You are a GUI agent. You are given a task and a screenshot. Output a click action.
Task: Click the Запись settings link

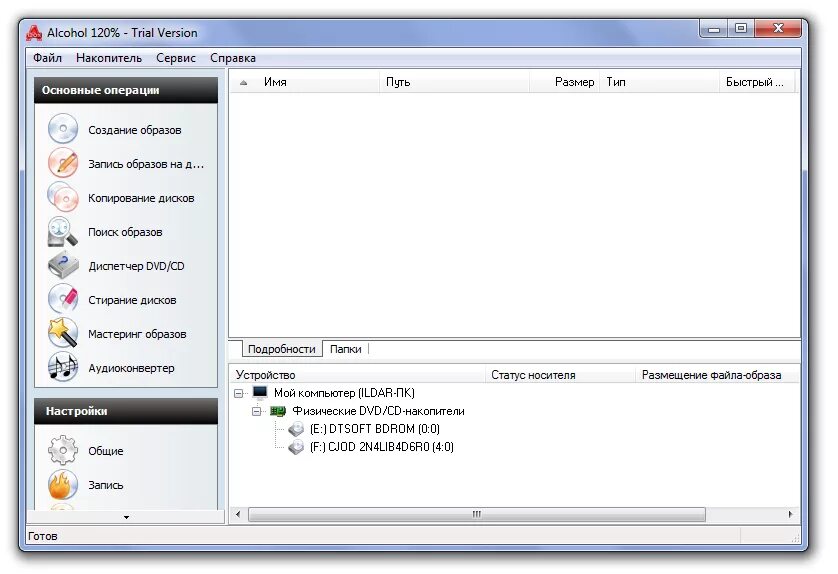[x=106, y=485]
